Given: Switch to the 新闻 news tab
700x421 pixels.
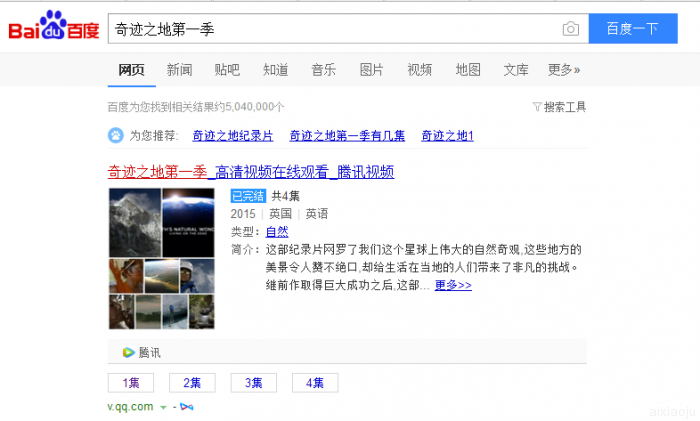Looking at the screenshot, I should 179,70.
